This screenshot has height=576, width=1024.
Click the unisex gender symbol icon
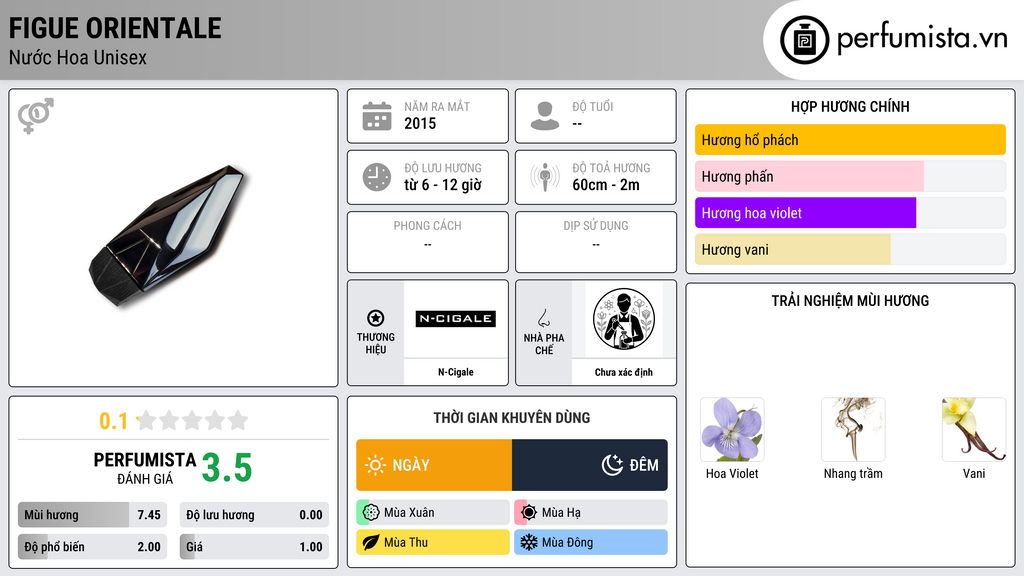pyautogui.click(x=36, y=116)
